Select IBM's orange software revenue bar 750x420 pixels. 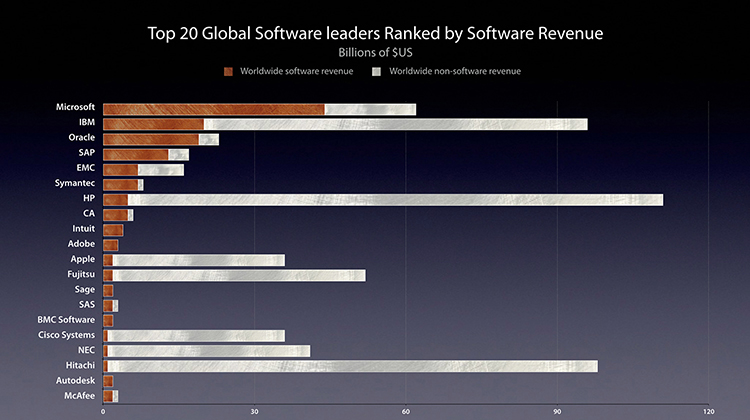coord(154,124)
